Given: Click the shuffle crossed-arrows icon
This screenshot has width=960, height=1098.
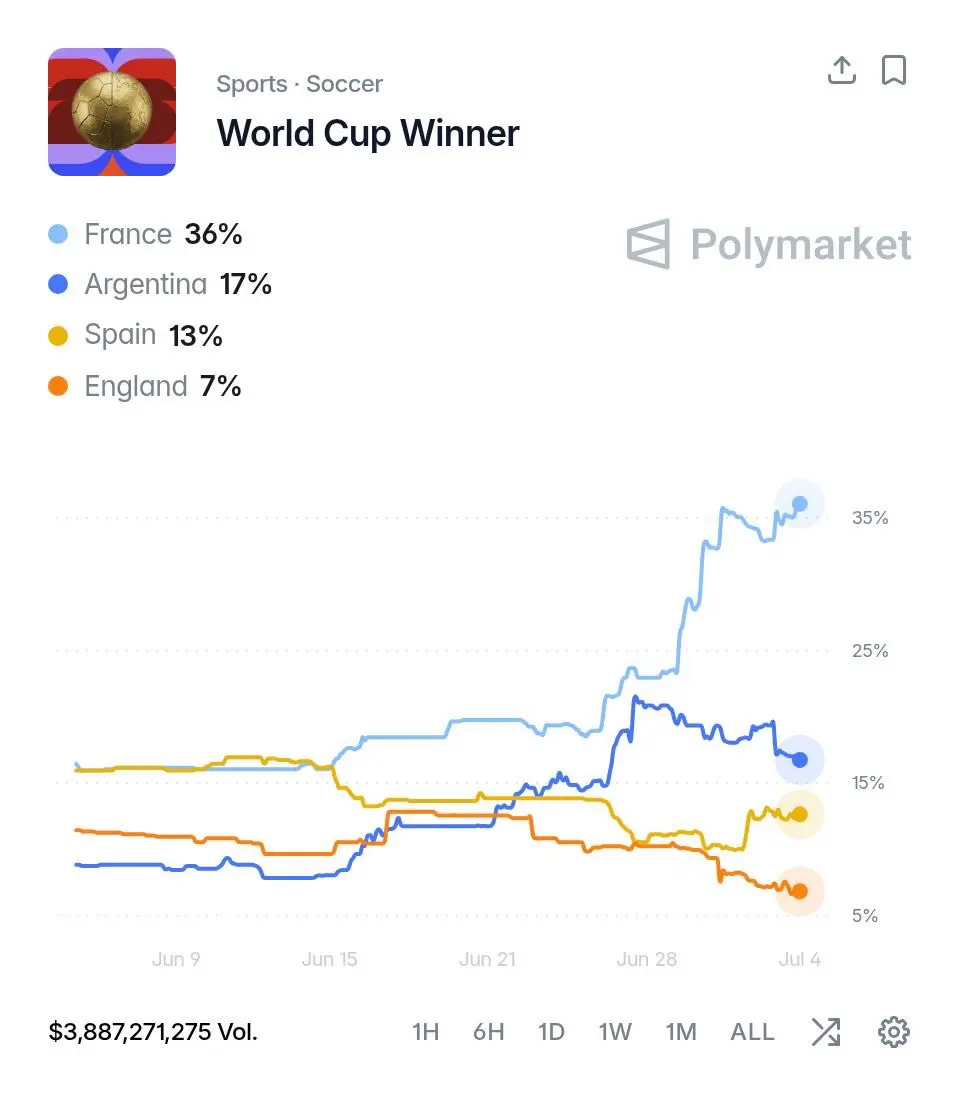Looking at the screenshot, I should click(x=826, y=1031).
